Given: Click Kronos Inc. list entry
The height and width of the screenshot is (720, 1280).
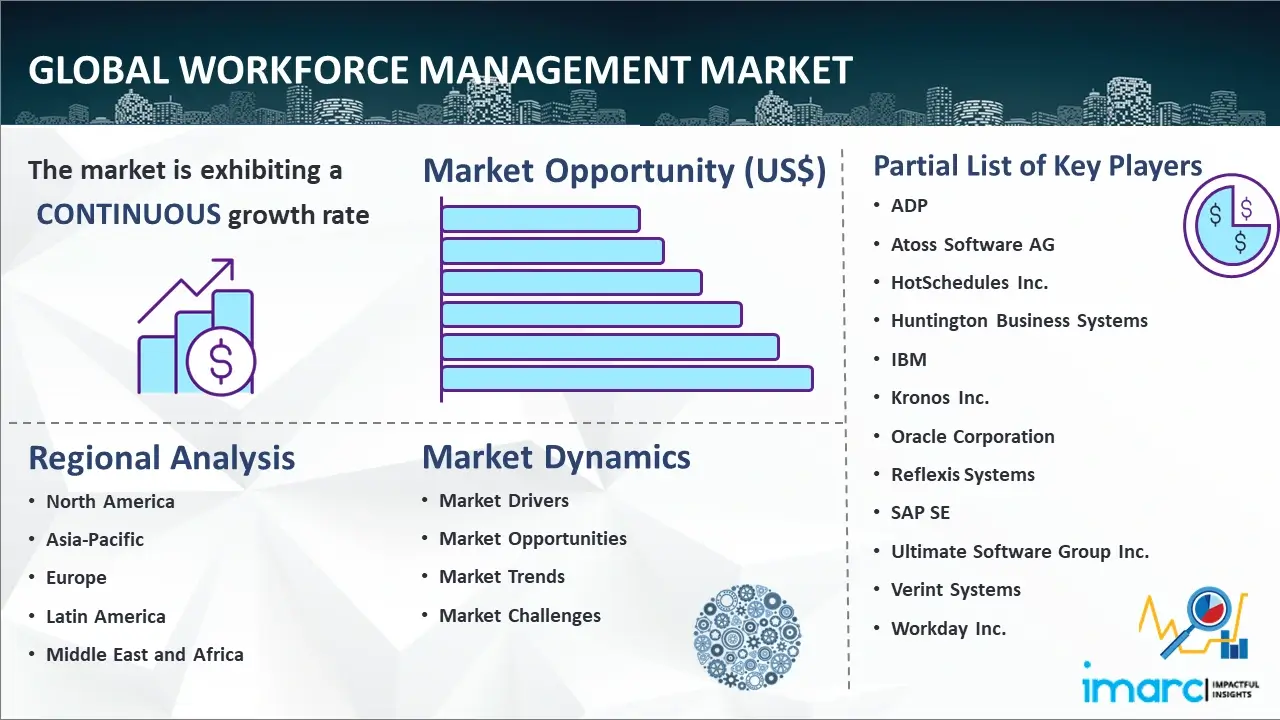Looking at the screenshot, I should [939, 398].
